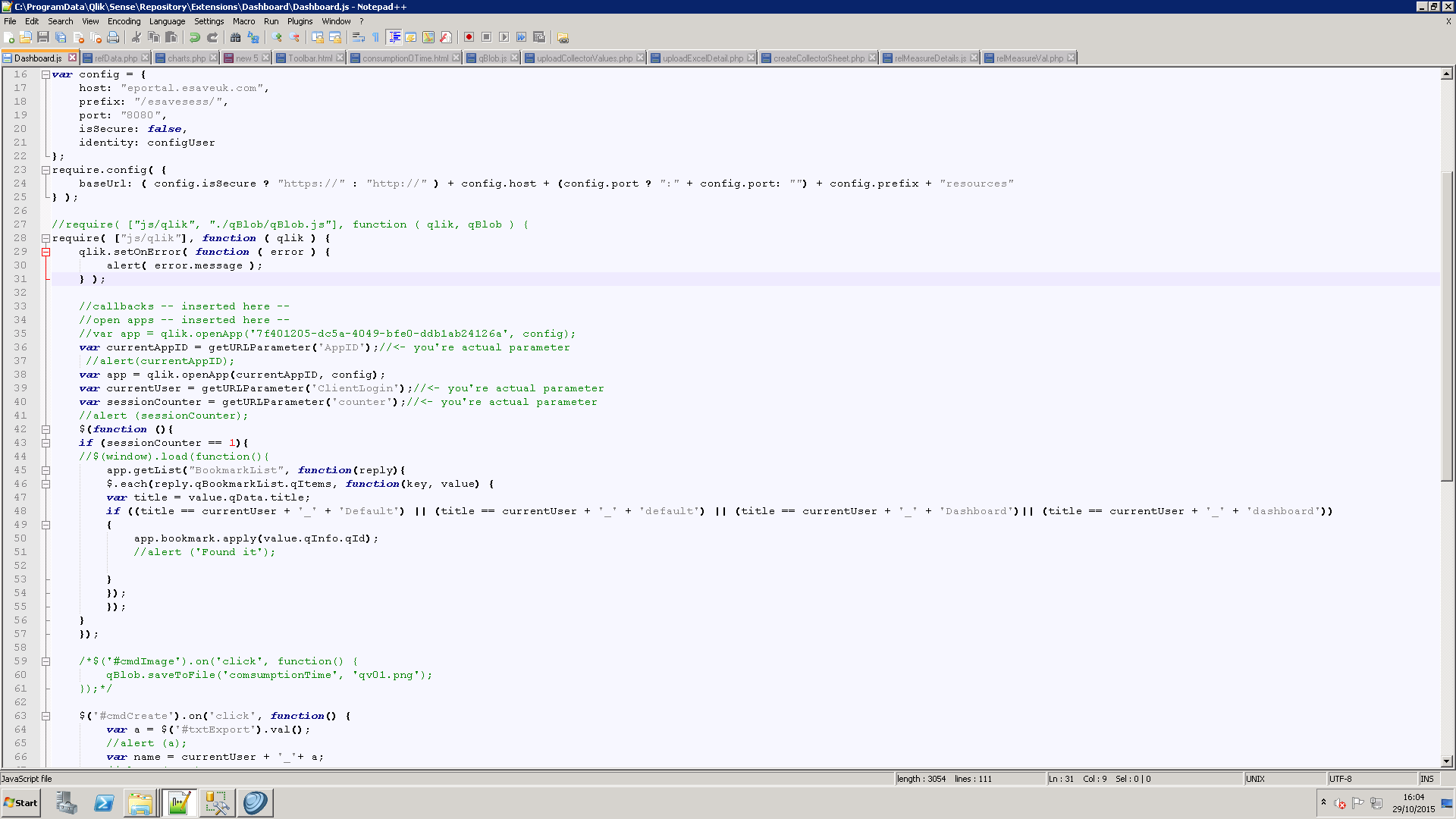The width and height of the screenshot is (1456, 819).
Task: Cut selection with the scissors icon
Action: [x=136, y=37]
